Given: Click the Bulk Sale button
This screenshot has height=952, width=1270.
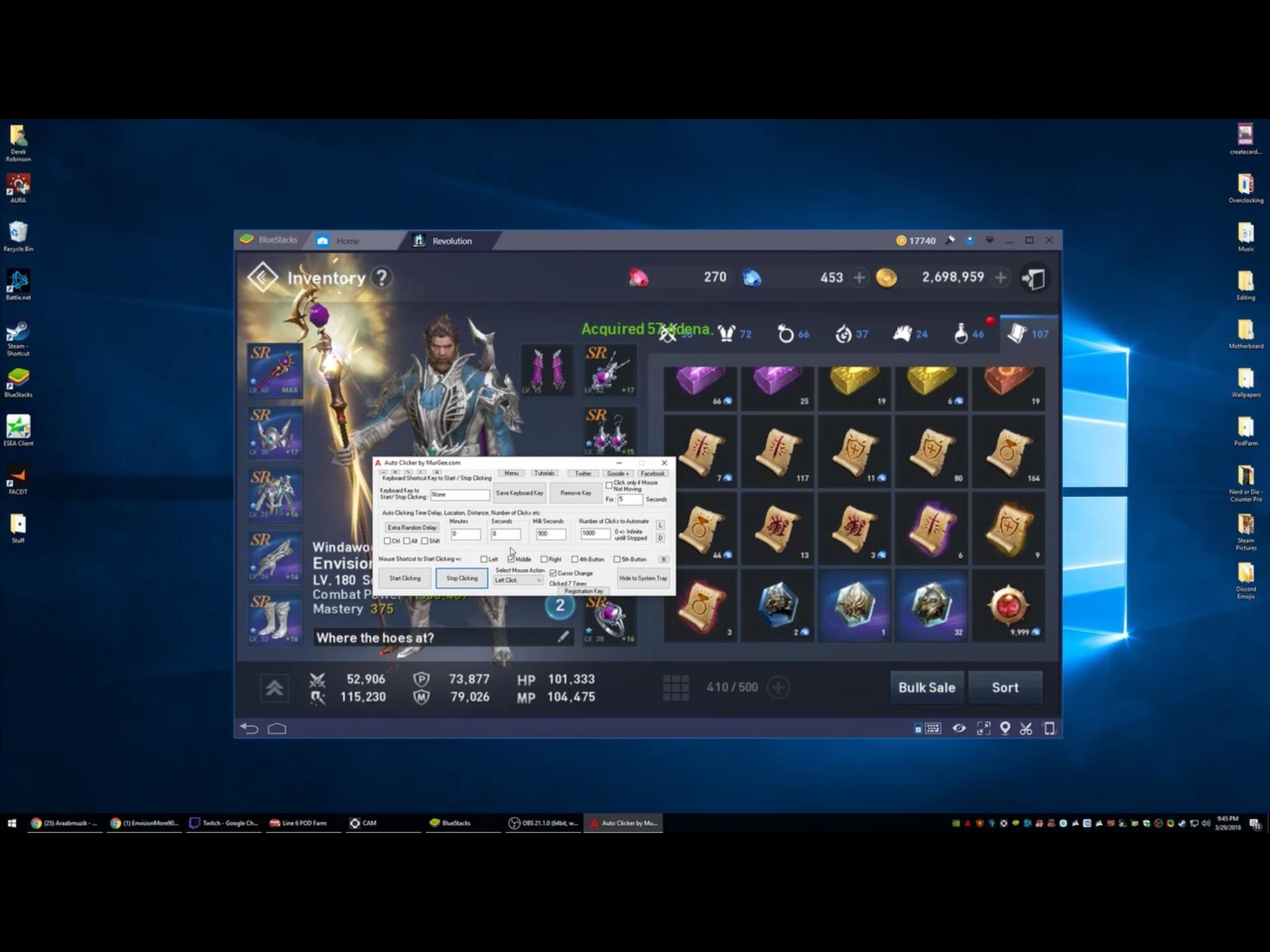Looking at the screenshot, I should point(926,687).
